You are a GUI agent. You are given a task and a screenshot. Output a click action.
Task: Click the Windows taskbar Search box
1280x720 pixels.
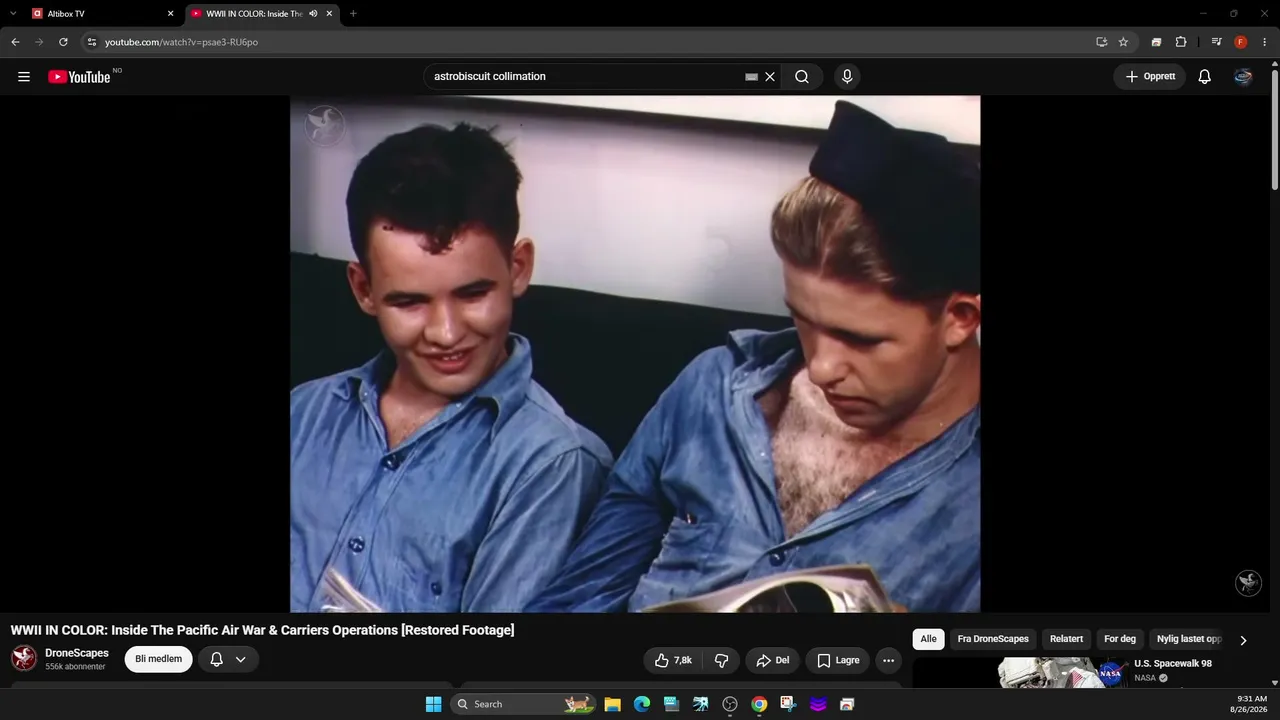[x=523, y=704]
